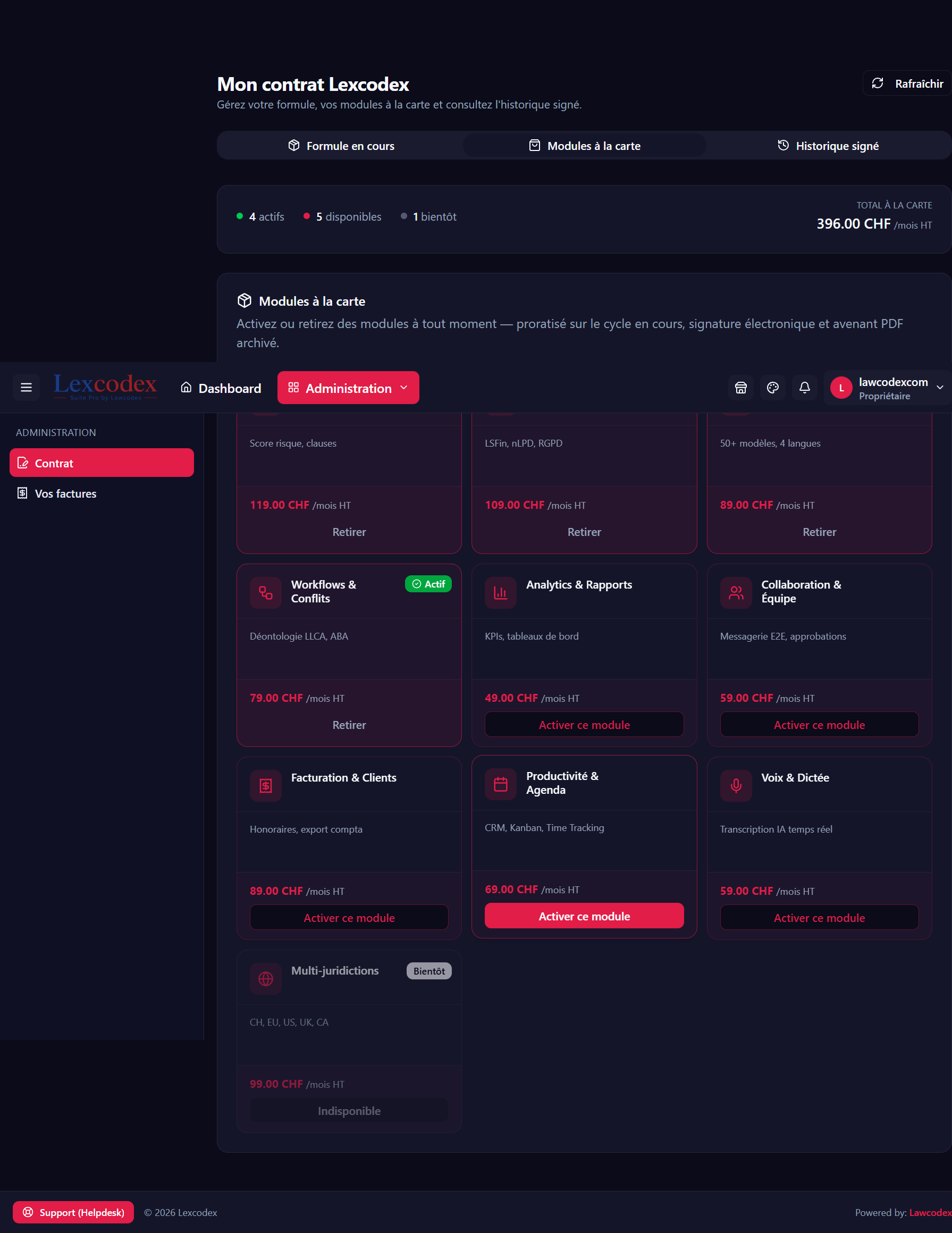Open the theme palette icon
The width and height of the screenshot is (952, 1233).
pyautogui.click(x=772, y=387)
